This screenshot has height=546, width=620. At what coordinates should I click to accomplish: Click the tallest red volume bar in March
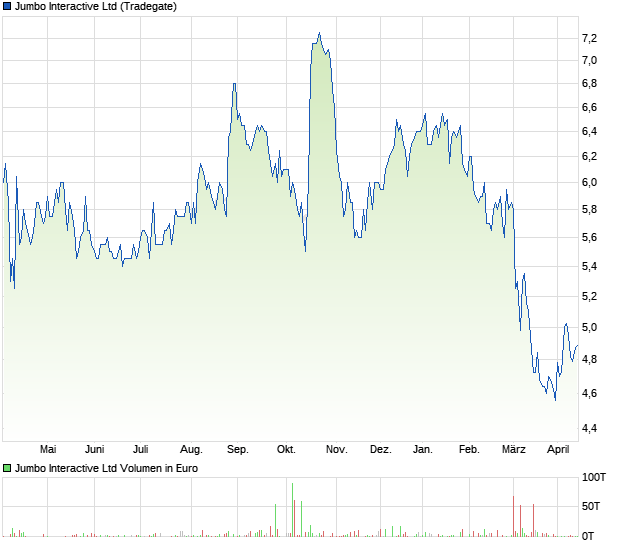pos(514,516)
